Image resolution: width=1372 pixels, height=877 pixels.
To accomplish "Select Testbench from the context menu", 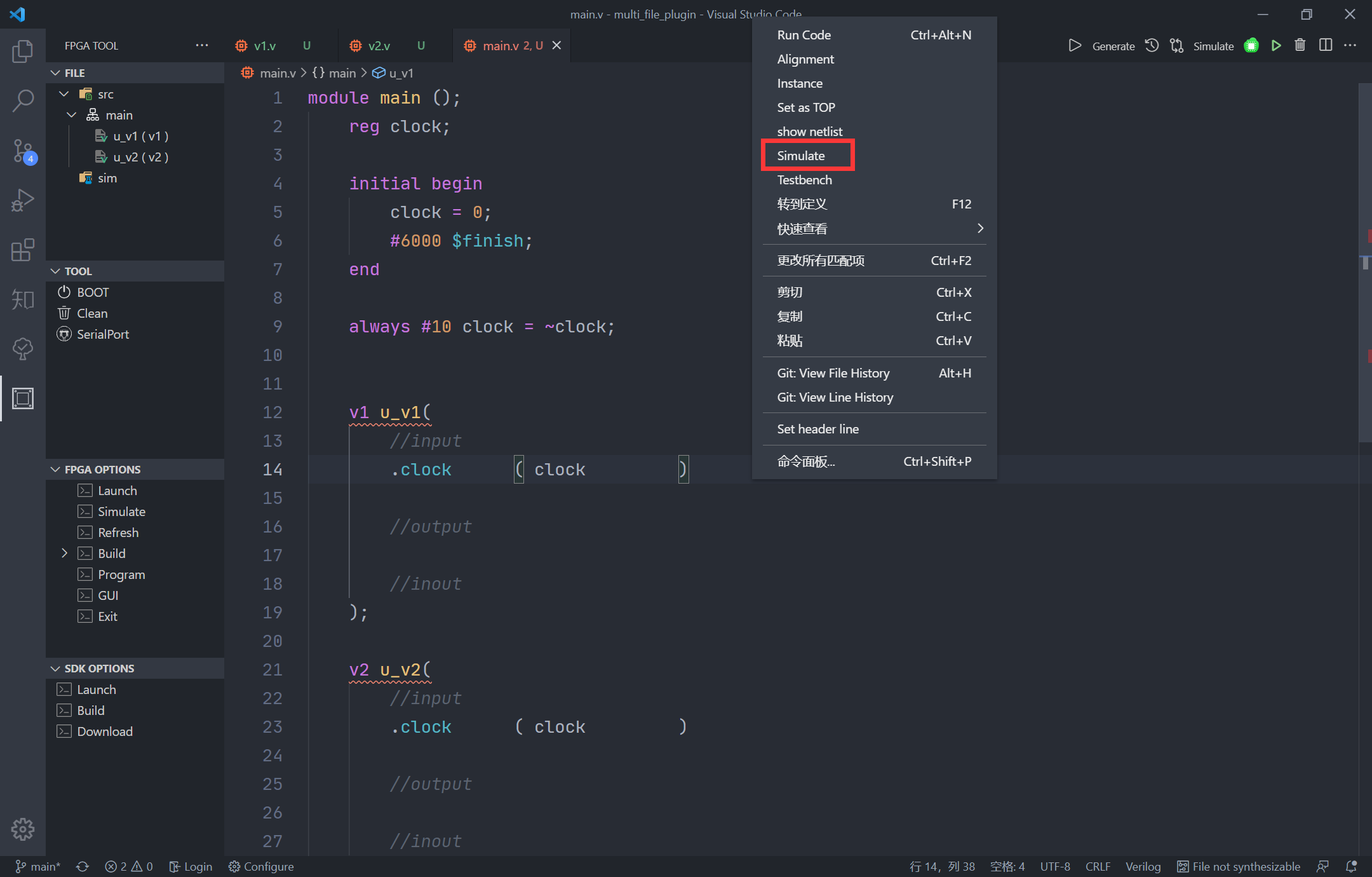I will point(805,179).
